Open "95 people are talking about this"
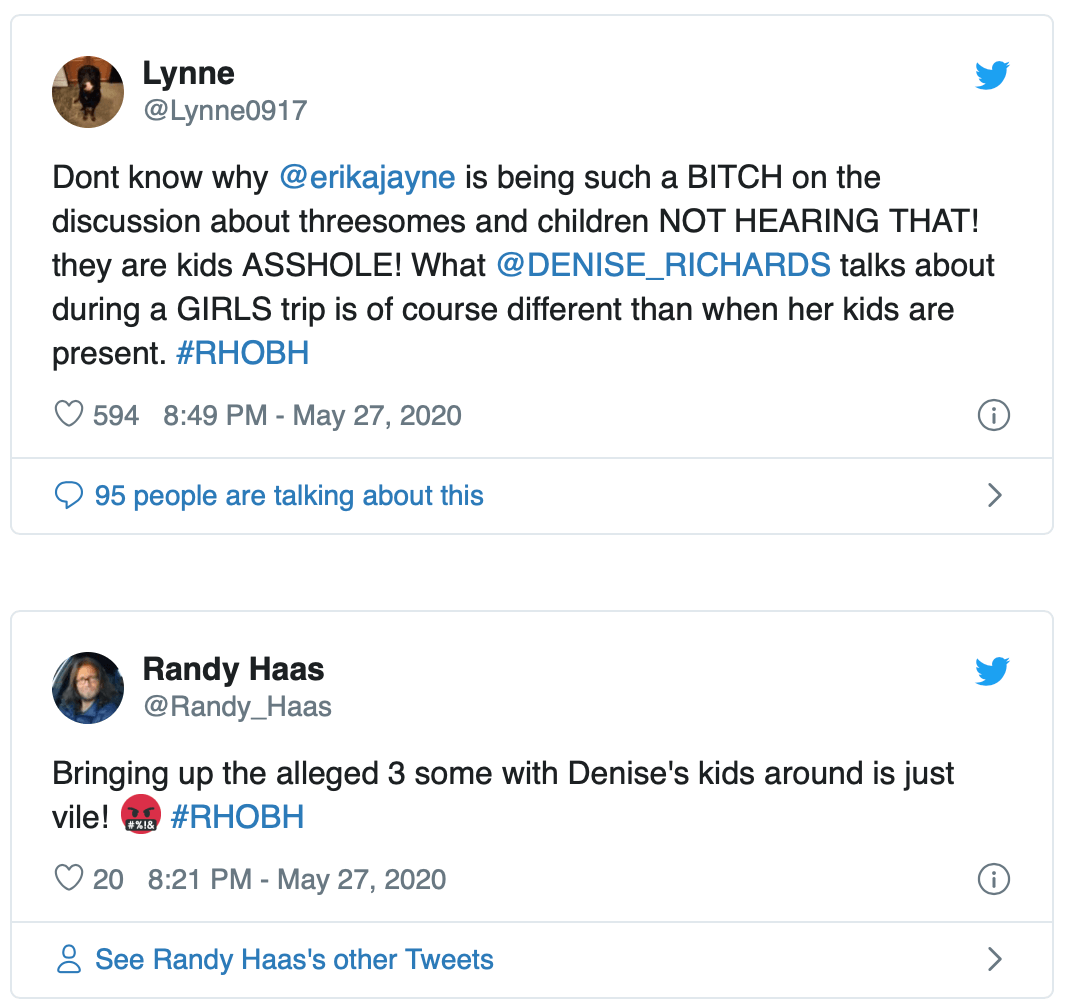 pos(289,496)
